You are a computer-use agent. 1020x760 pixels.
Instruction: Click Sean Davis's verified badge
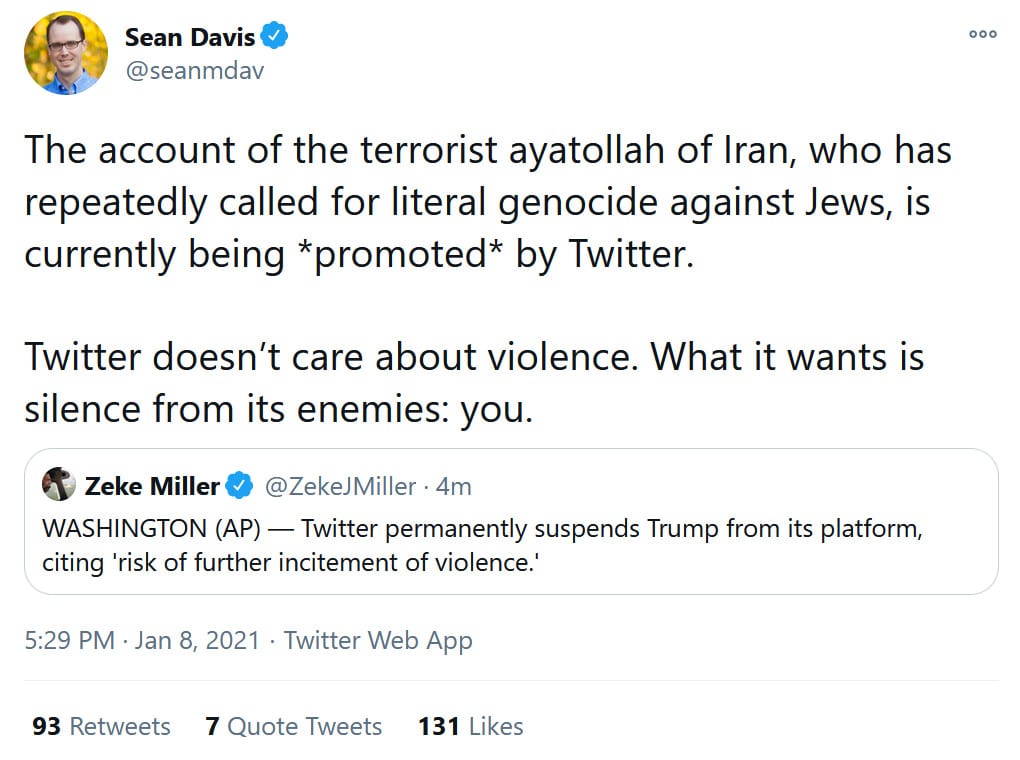pyautogui.click(x=275, y=37)
